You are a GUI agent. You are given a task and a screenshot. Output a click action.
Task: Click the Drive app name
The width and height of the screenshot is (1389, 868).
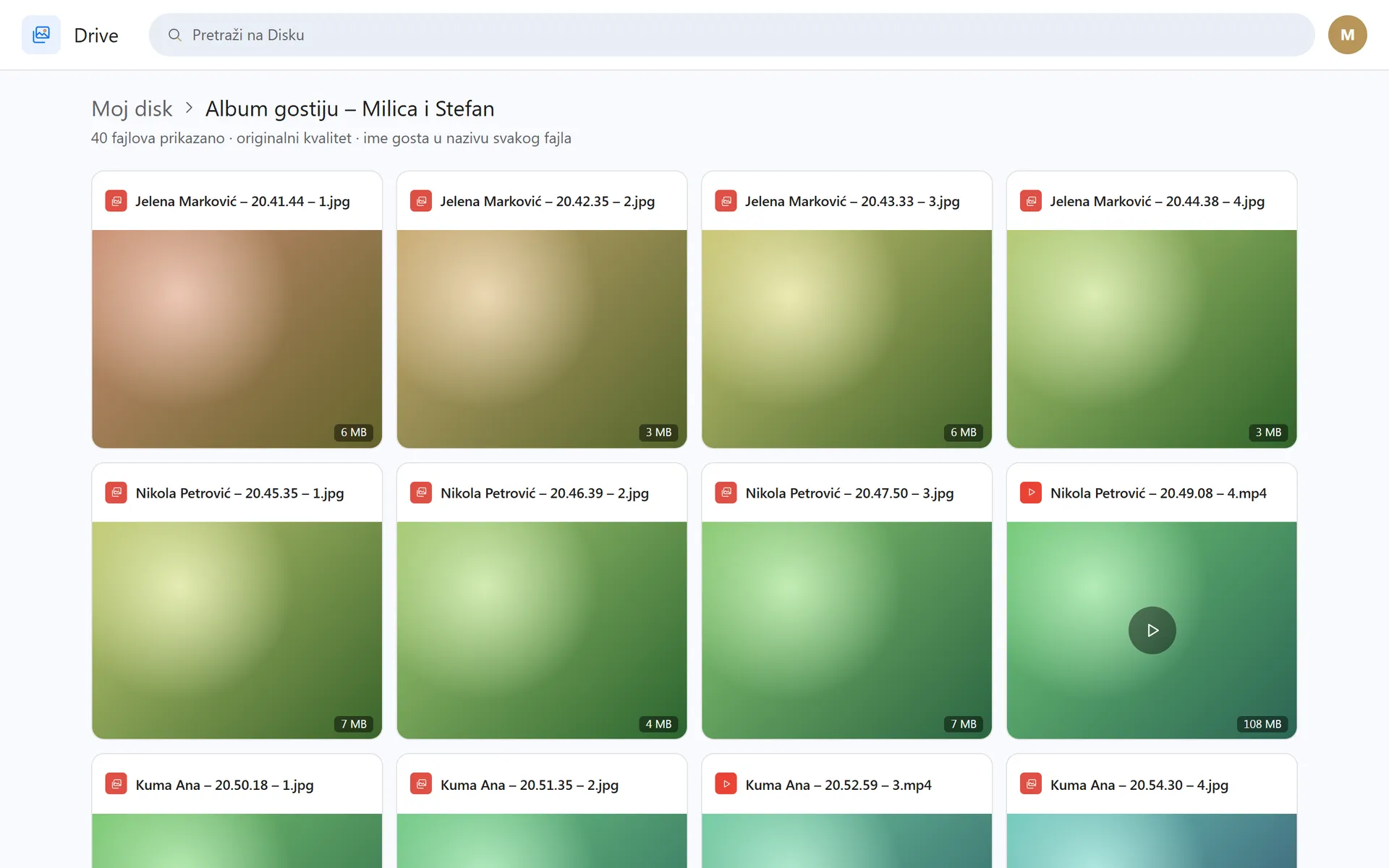click(96, 35)
